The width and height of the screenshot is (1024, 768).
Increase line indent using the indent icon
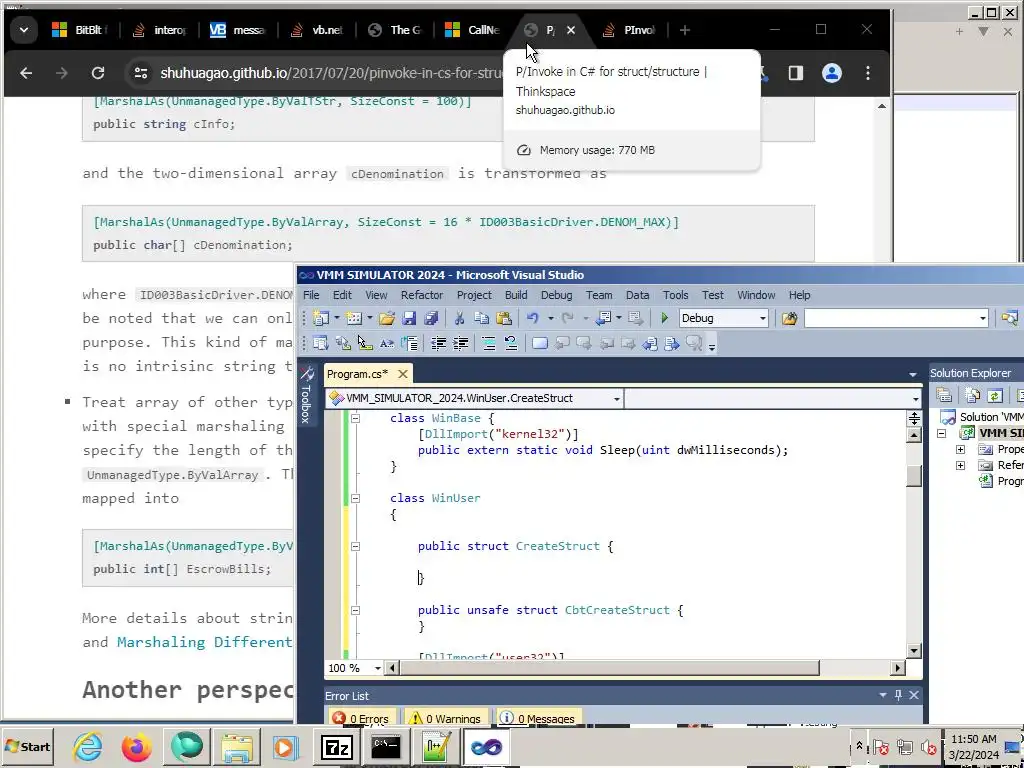(x=460, y=344)
